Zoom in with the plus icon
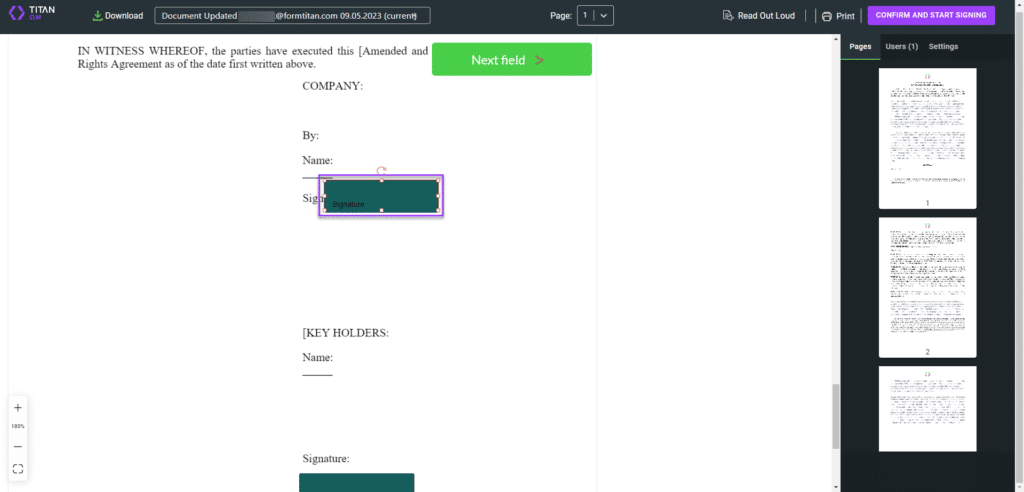 [18, 408]
